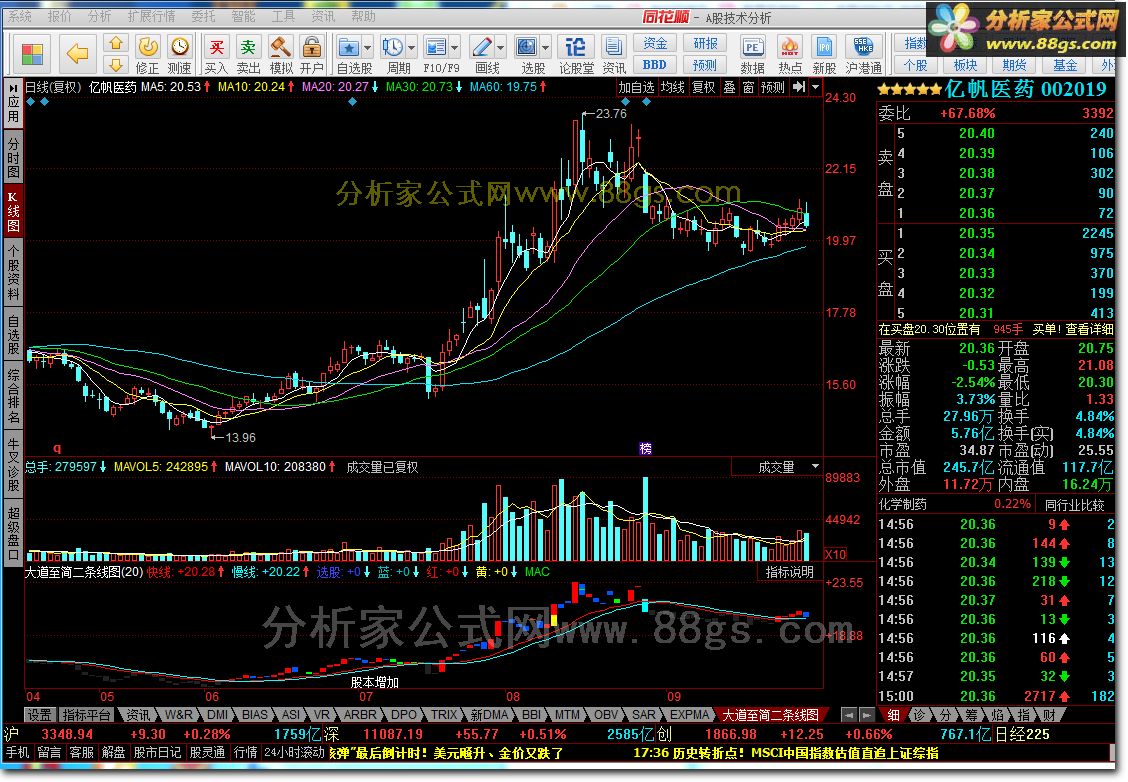Viewport: 1128px width, 782px height.
Task: Select the W&R indicator tab
Action: pos(178,714)
